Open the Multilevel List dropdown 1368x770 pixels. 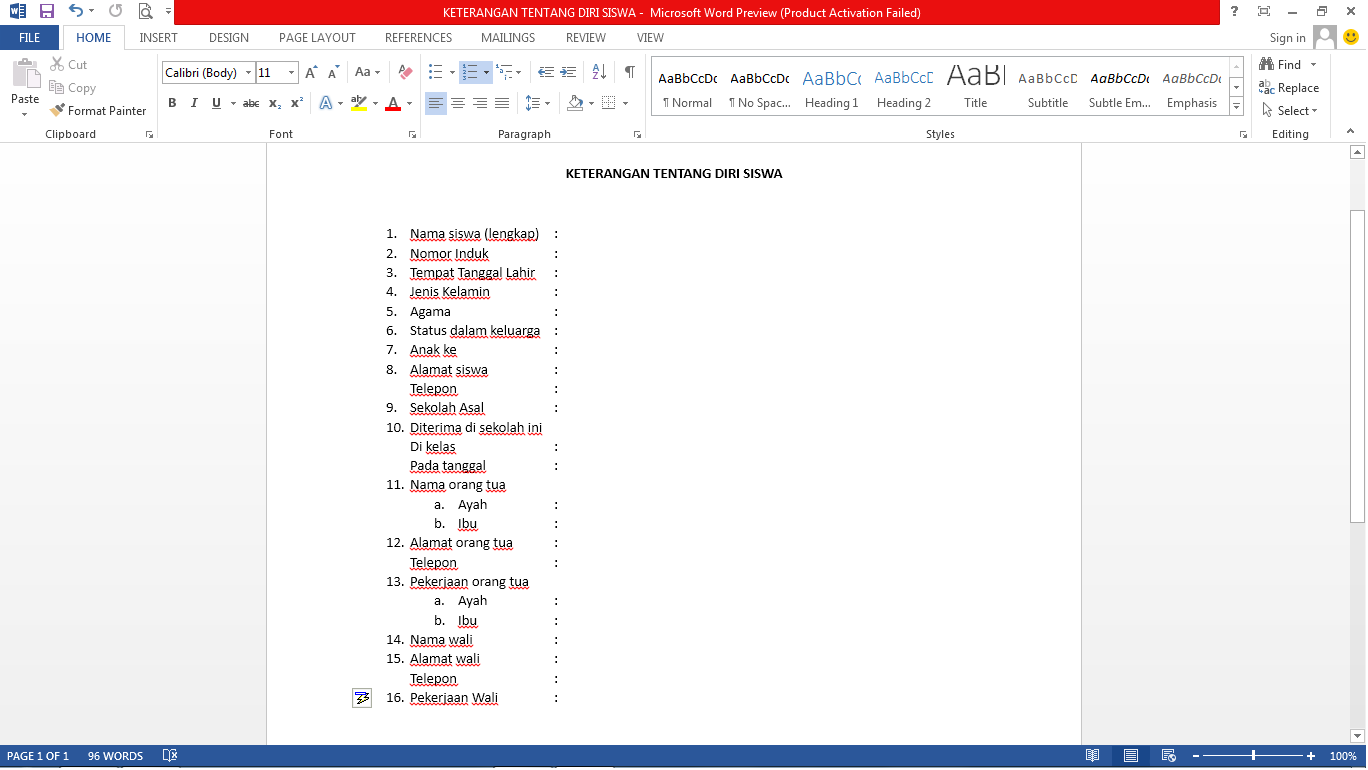tap(509, 72)
